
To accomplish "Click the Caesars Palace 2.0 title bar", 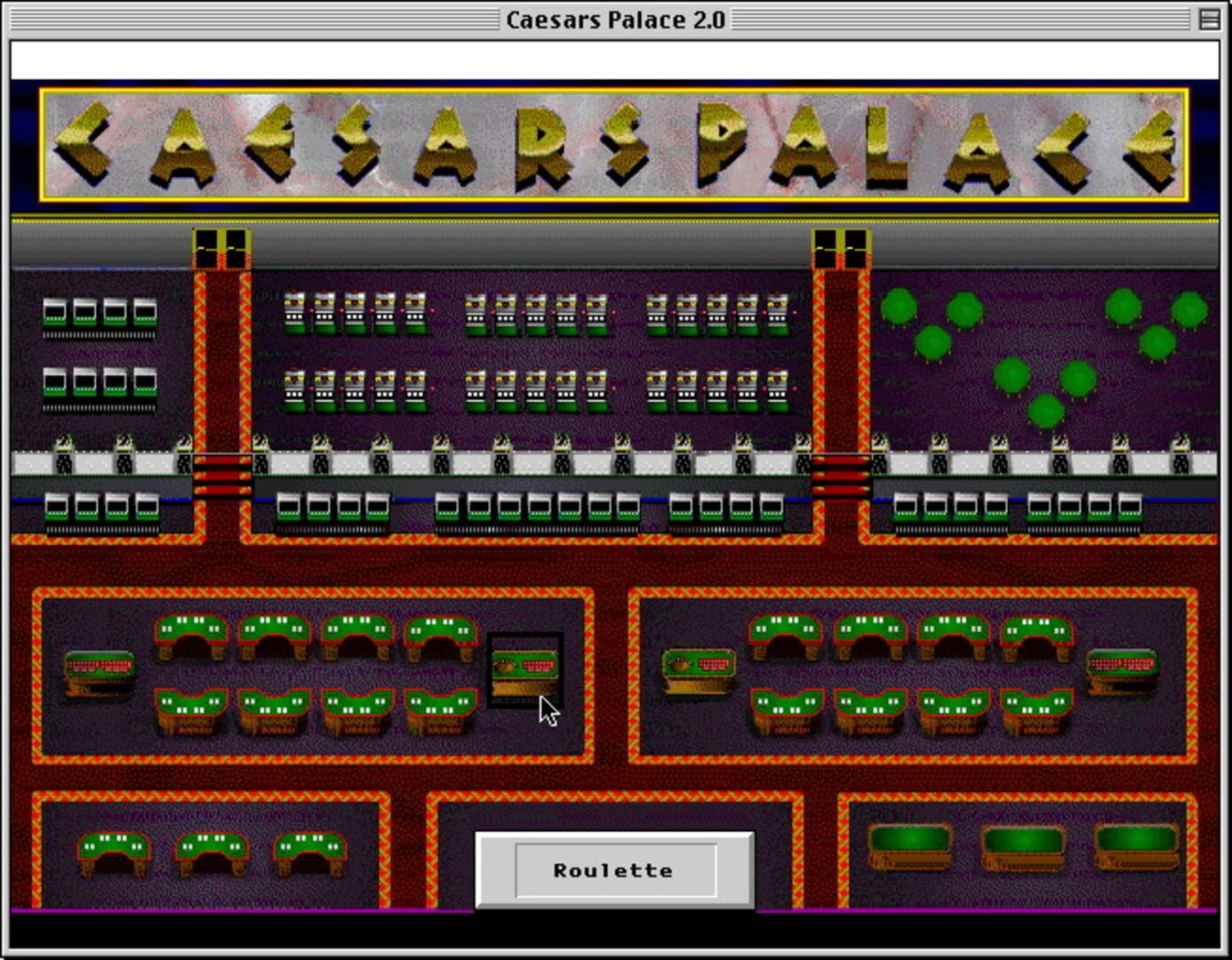I will 617,19.
